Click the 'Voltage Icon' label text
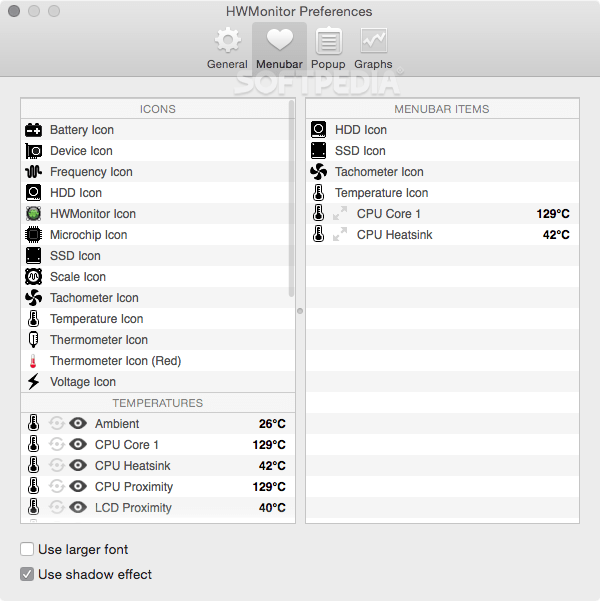600x601 pixels. coord(83,382)
